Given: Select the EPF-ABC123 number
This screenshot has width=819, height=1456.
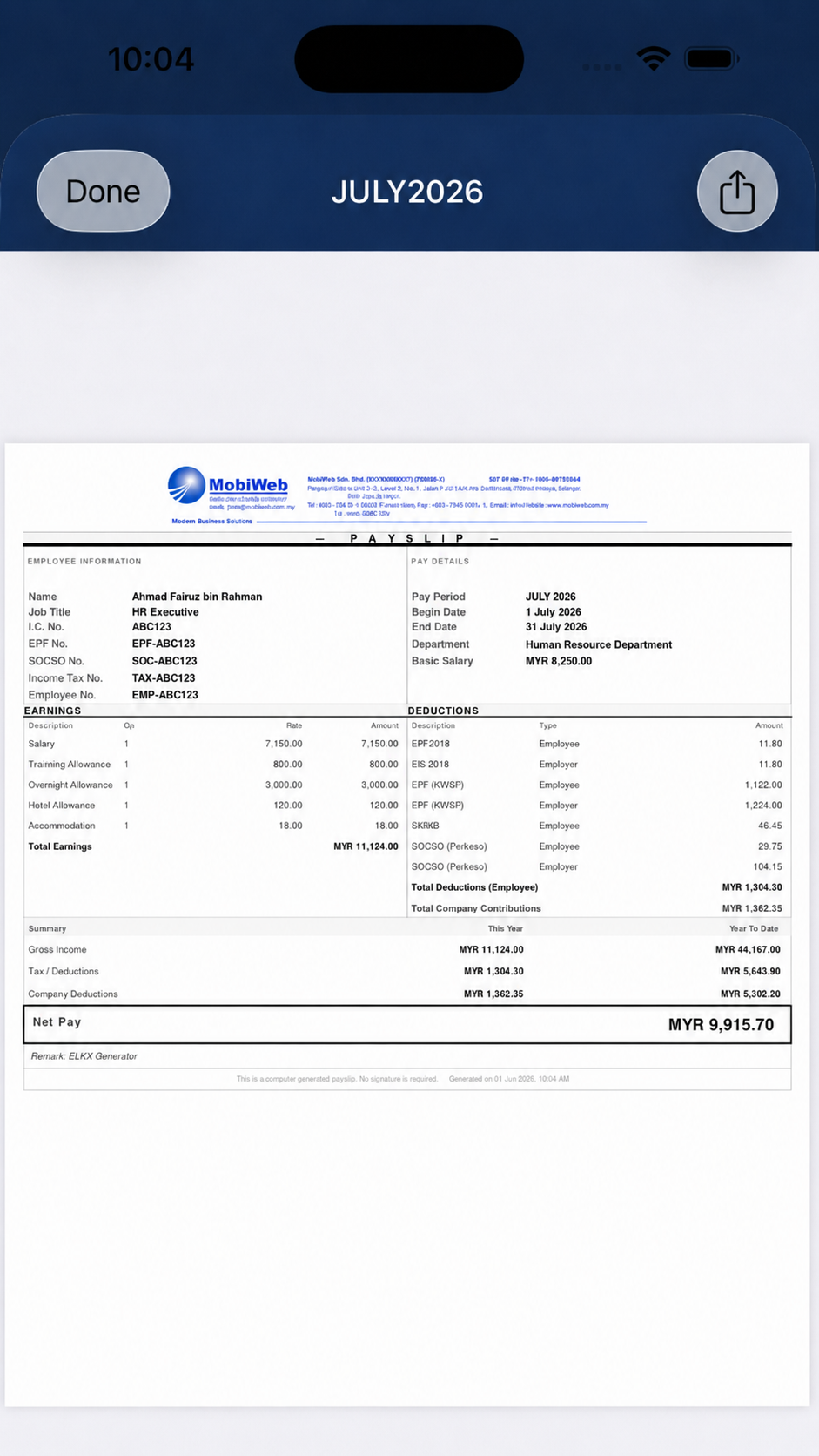Looking at the screenshot, I should pos(164,644).
